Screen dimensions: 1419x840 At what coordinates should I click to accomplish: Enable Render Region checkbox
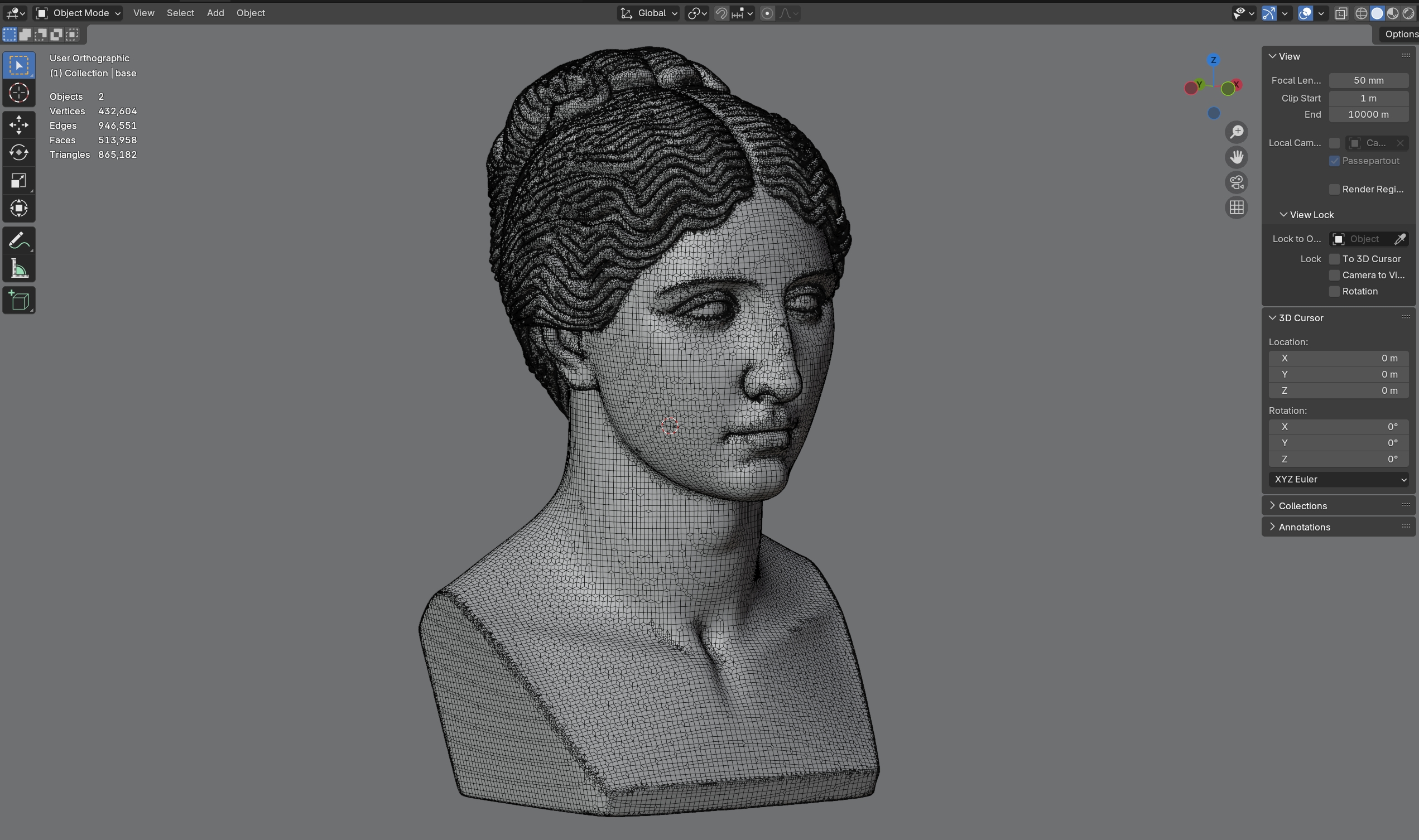point(1334,189)
